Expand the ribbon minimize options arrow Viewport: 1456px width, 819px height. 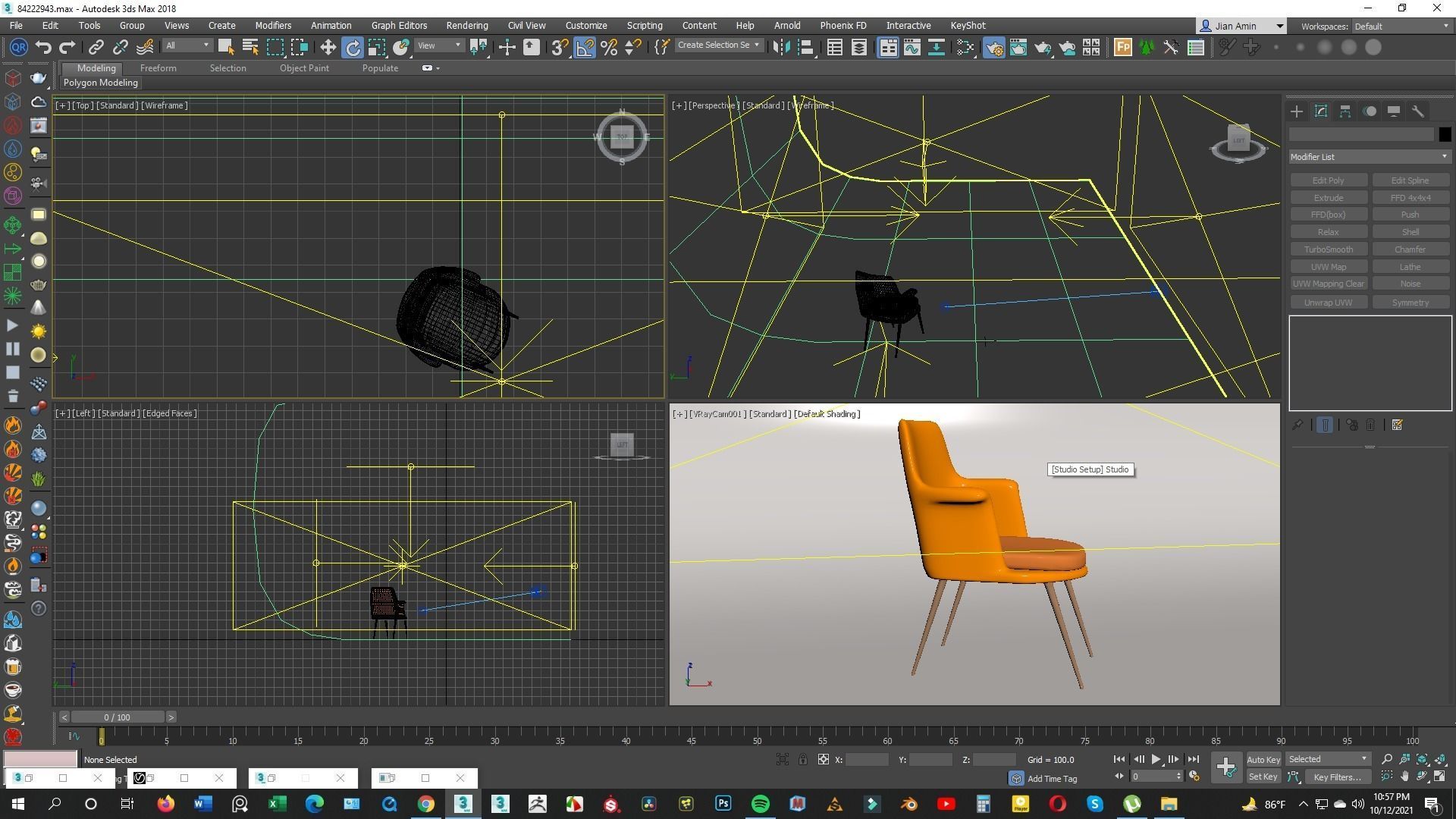click(438, 68)
